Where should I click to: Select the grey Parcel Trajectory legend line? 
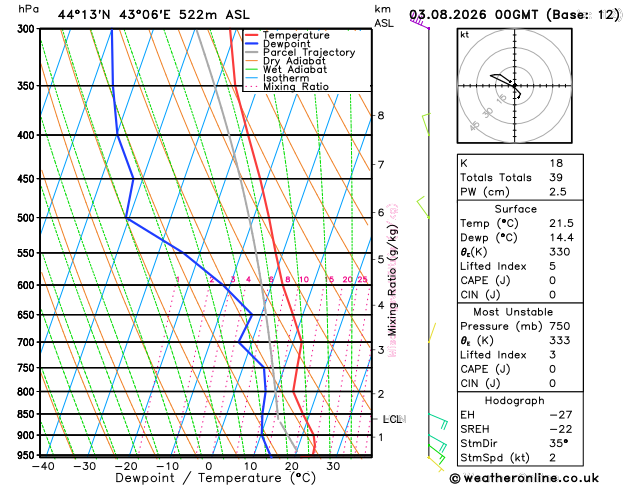tap(252, 52)
